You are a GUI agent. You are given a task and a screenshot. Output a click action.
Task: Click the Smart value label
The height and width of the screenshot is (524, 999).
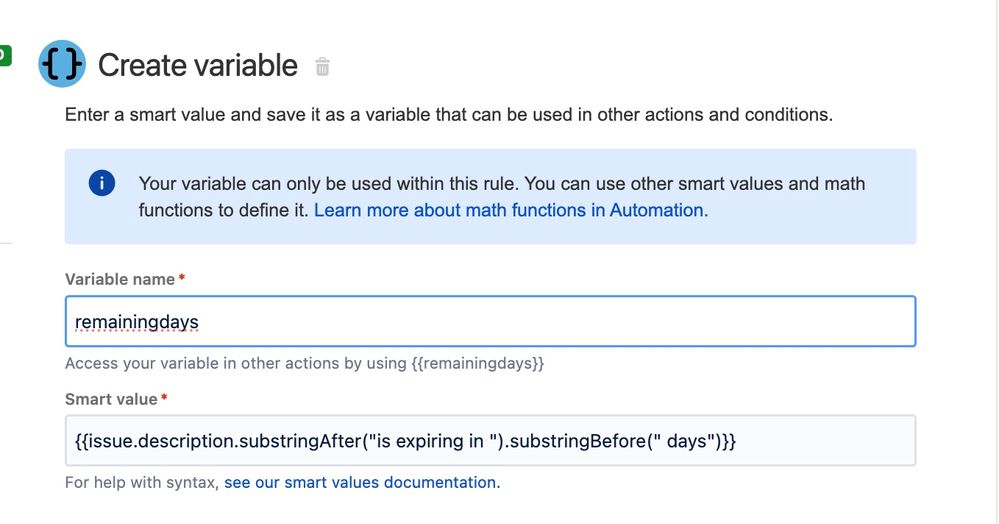tap(111, 399)
